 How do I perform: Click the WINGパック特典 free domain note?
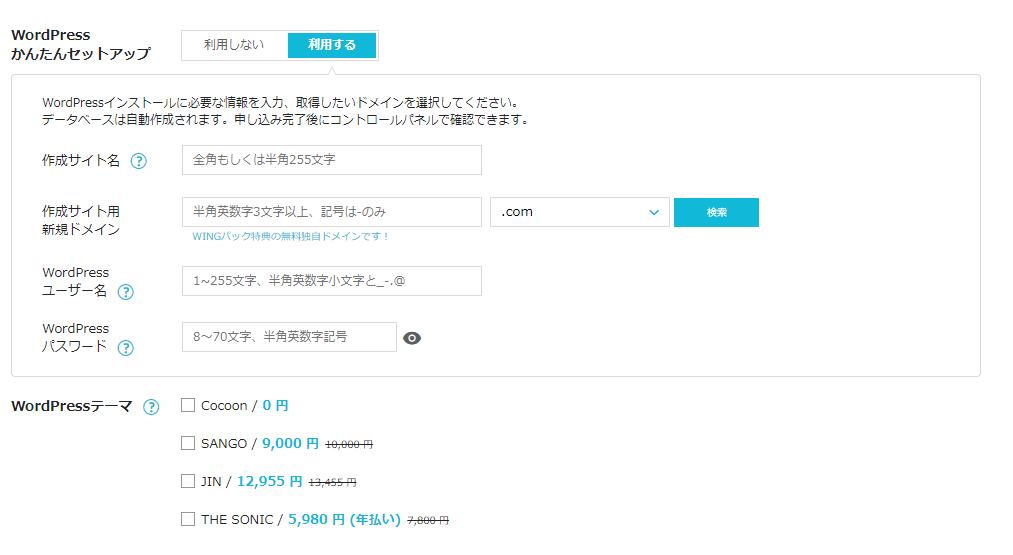coord(291,236)
